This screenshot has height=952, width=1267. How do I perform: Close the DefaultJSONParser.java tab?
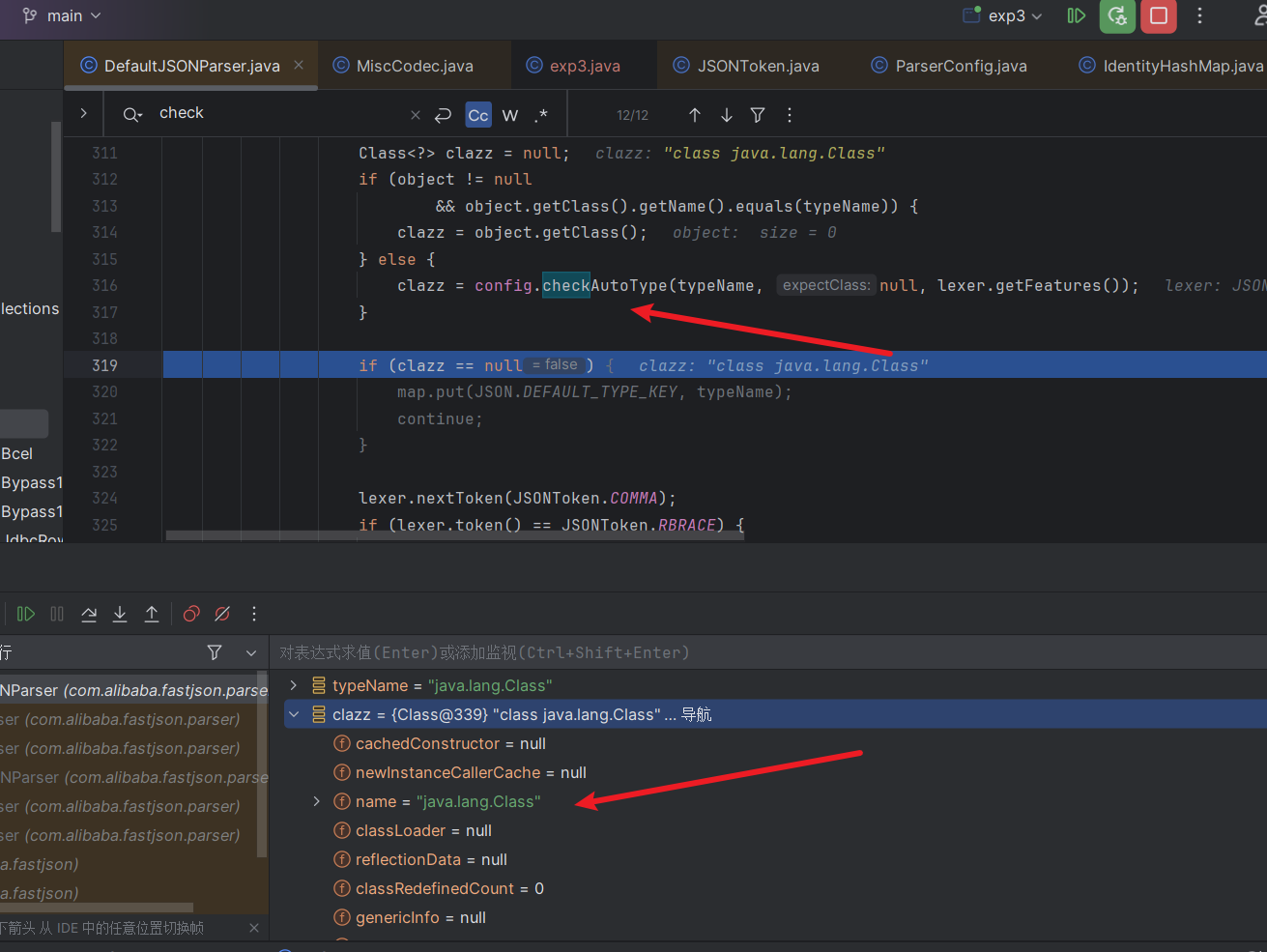click(299, 65)
